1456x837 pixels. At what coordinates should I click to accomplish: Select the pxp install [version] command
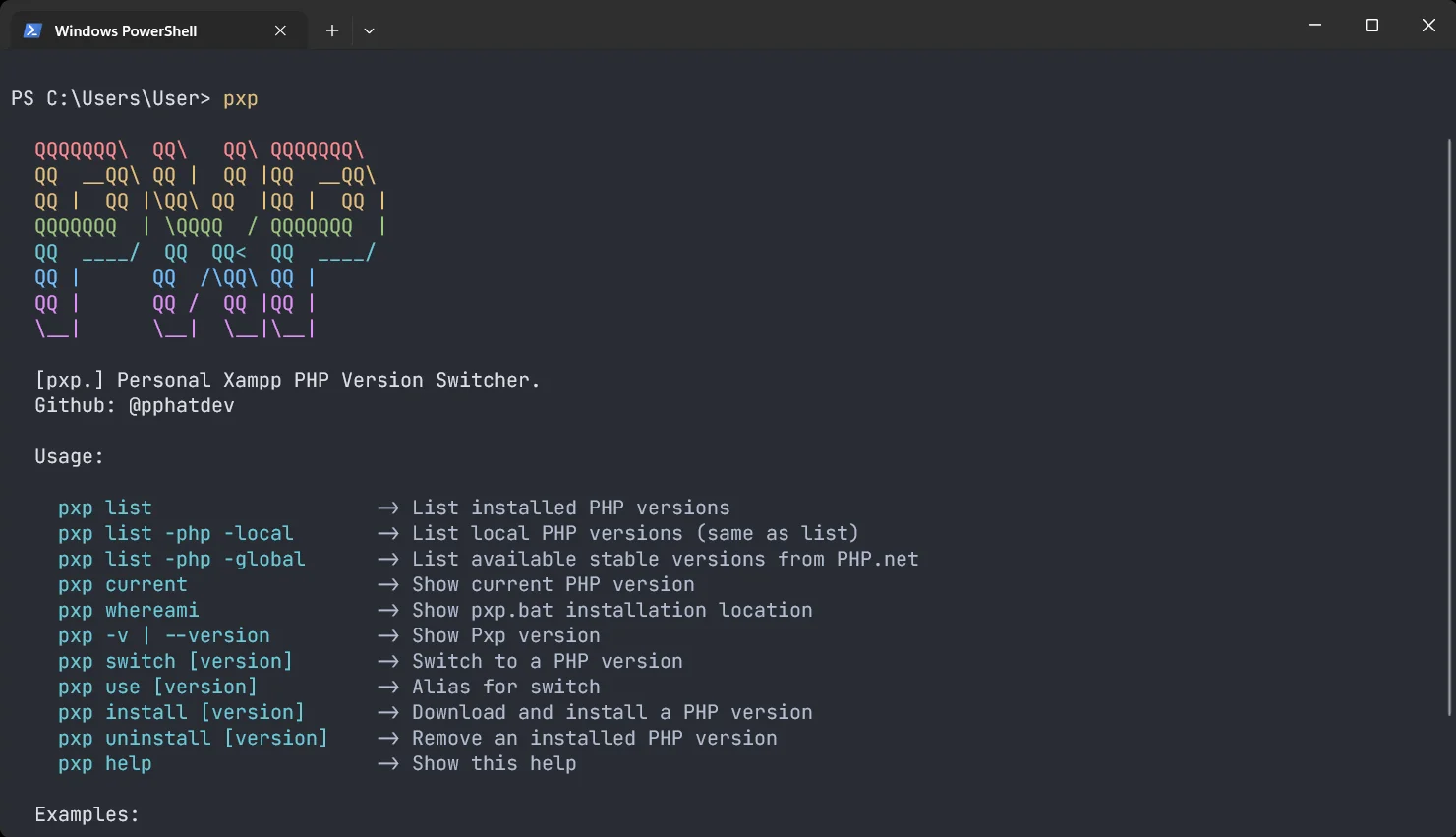pyautogui.click(x=181, y=712)
